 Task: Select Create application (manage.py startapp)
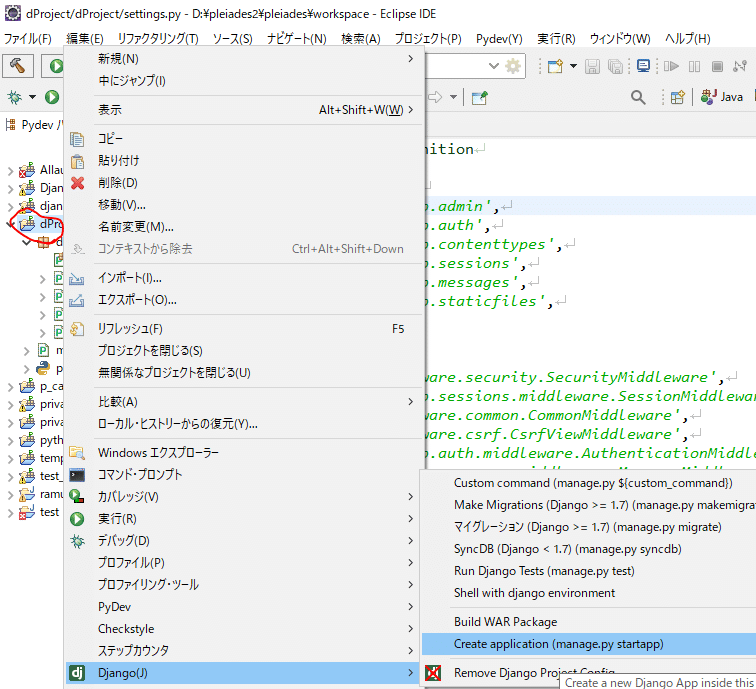click(589, 644)
